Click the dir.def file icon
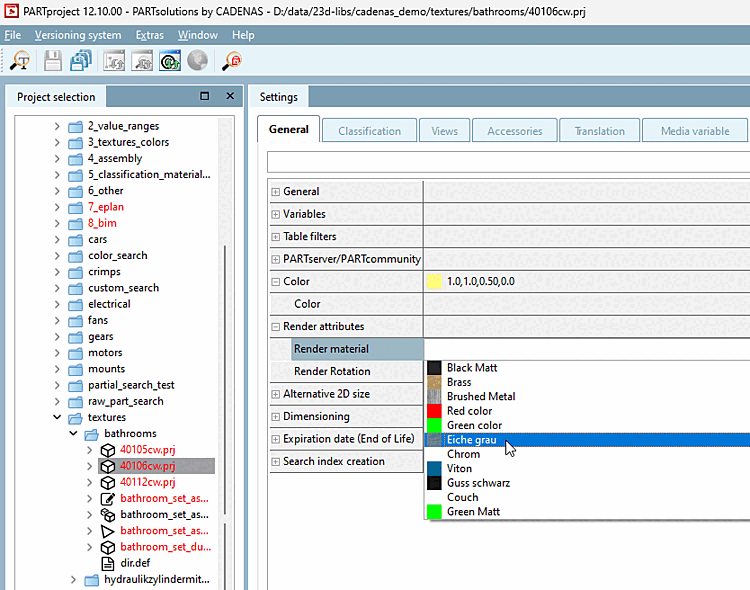The height and width of the screenshot is (590, 750). (x=108, y=563)
